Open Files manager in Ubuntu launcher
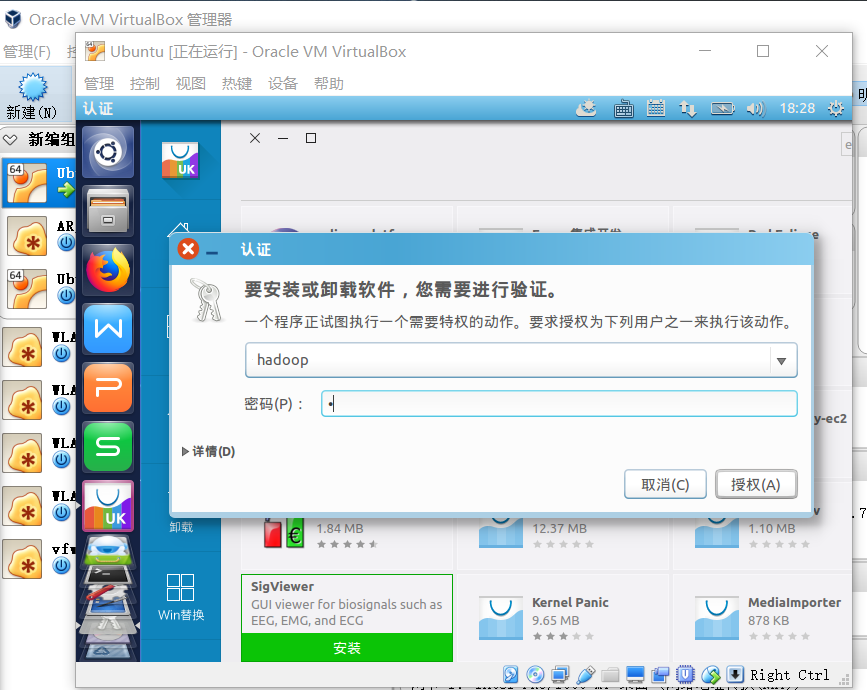The image size is (867, 690). 108,211
